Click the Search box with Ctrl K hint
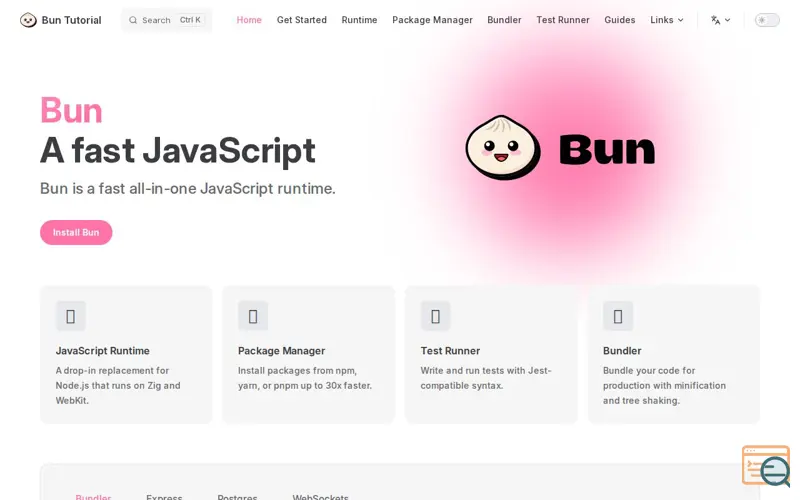Screen dimensions: 800x500 (x=166, y=20)
